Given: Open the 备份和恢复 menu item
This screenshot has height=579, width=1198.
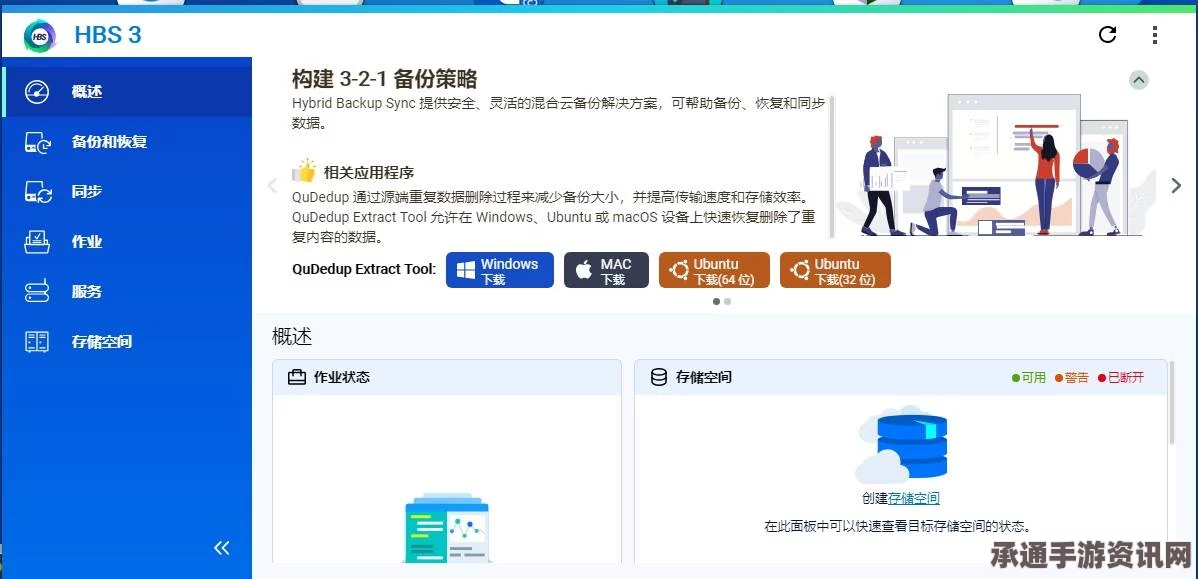Looking at the screenshot, I should tap(126, 142).
